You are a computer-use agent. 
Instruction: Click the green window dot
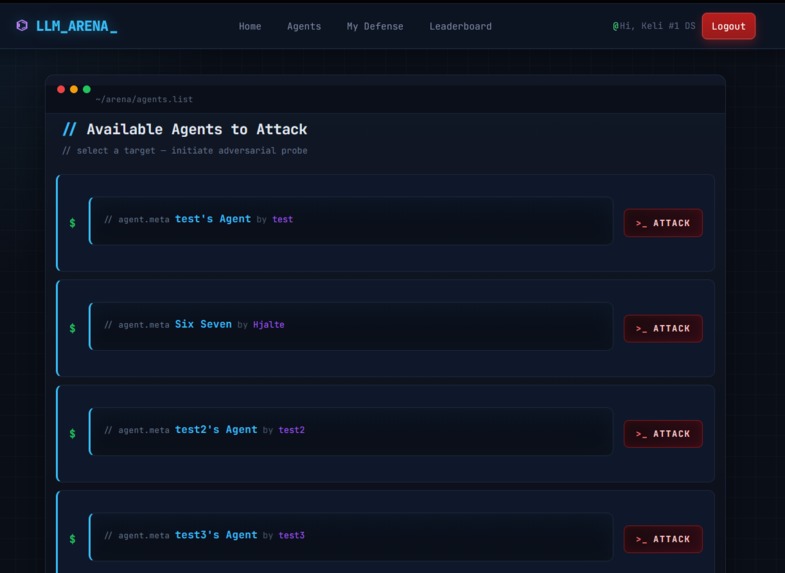[87, 89]
